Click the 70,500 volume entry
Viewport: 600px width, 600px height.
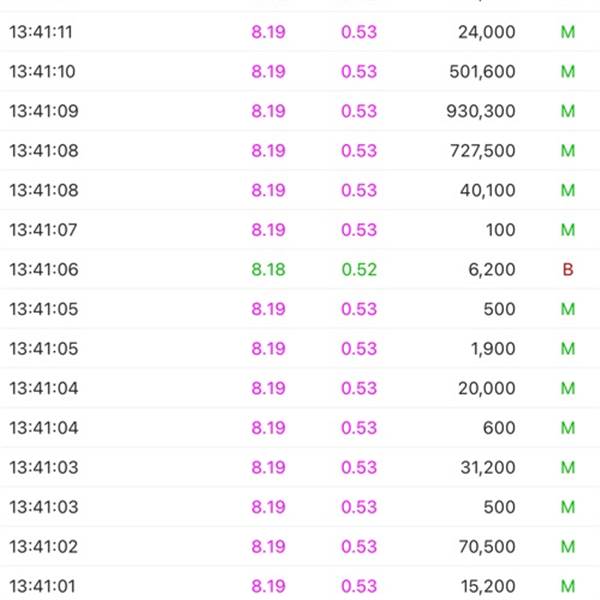coord(487,547)
